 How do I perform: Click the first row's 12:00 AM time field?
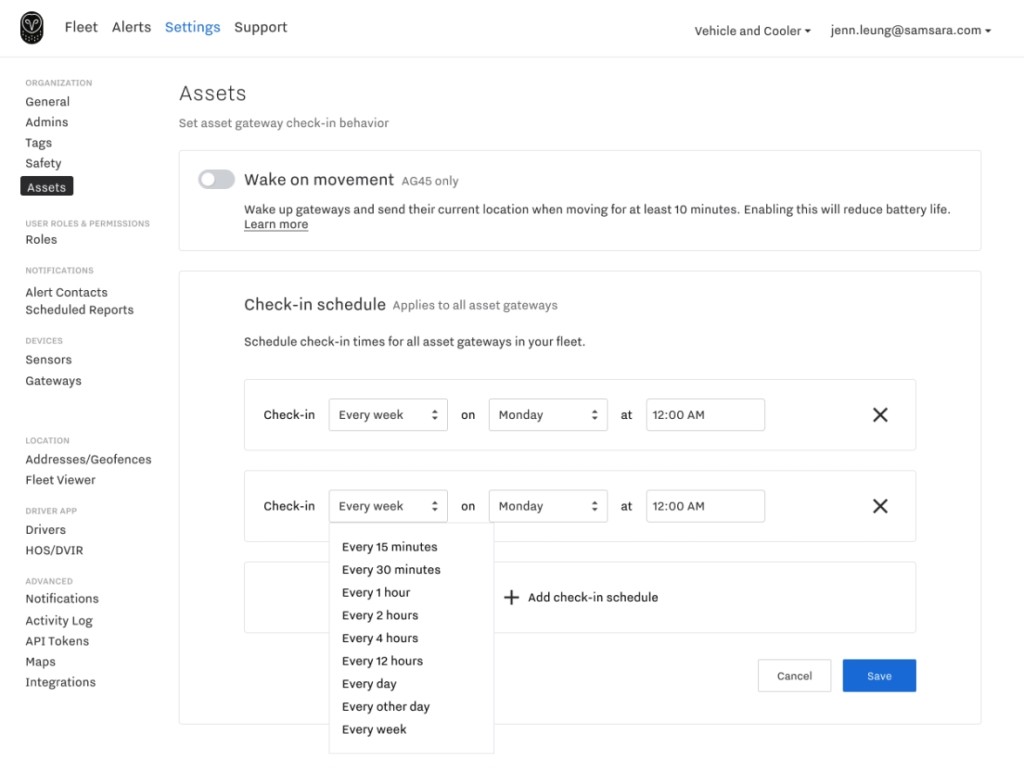[x=705, y=415]
